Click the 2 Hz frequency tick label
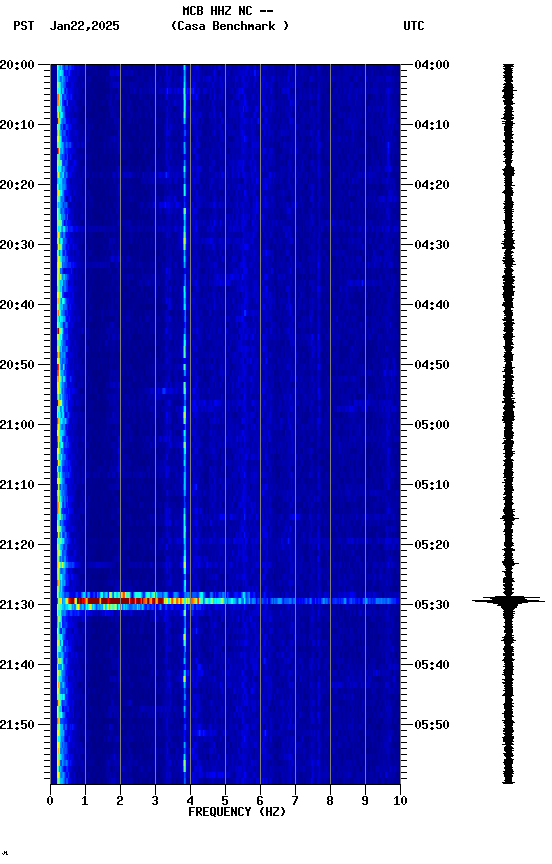This screenshot has width=552, height=864. coord(120,801)
